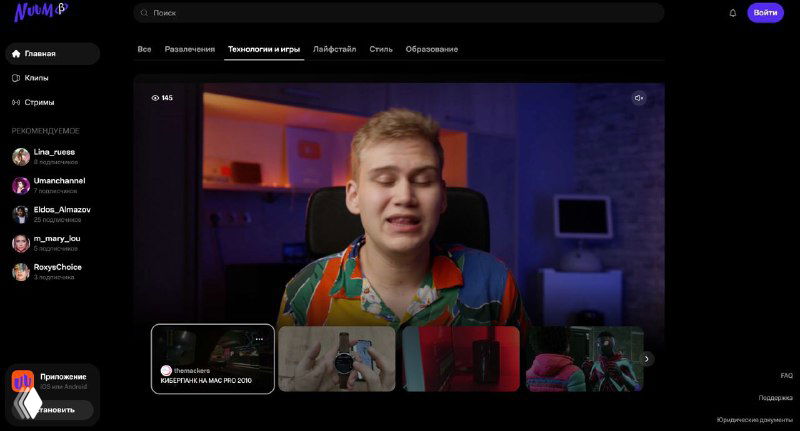Image resolution: width=800 pixels, height=431 pixels.
Task: Open m_mary_lou avatar
Action: (x=21, y=243)
